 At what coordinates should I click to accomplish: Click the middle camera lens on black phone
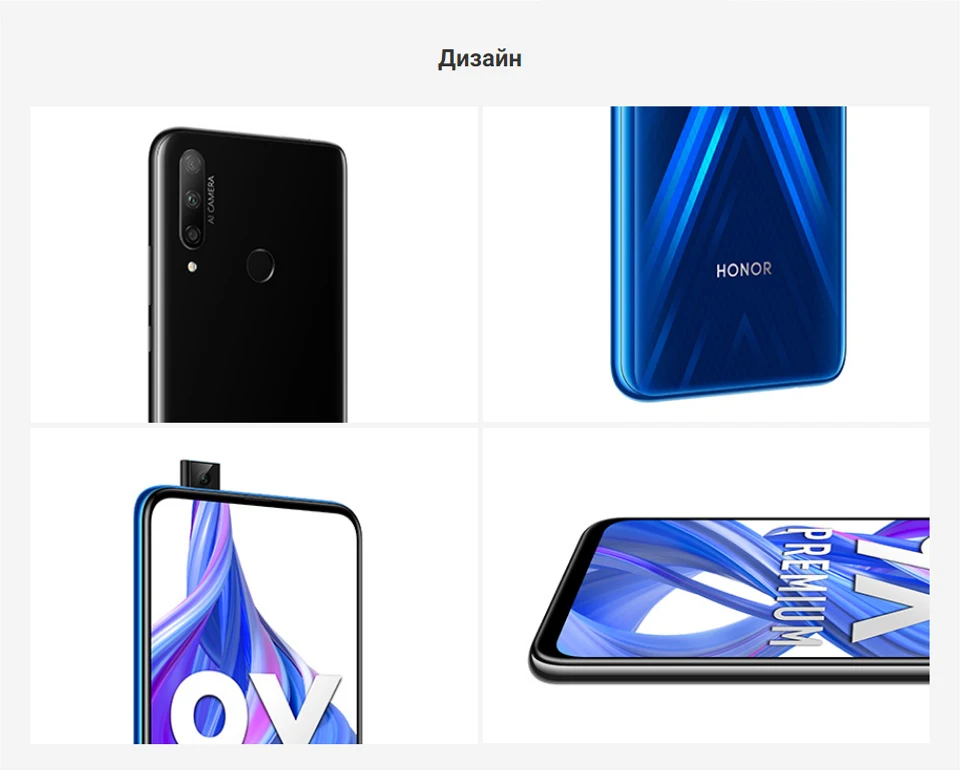click(x=193, y=199)
